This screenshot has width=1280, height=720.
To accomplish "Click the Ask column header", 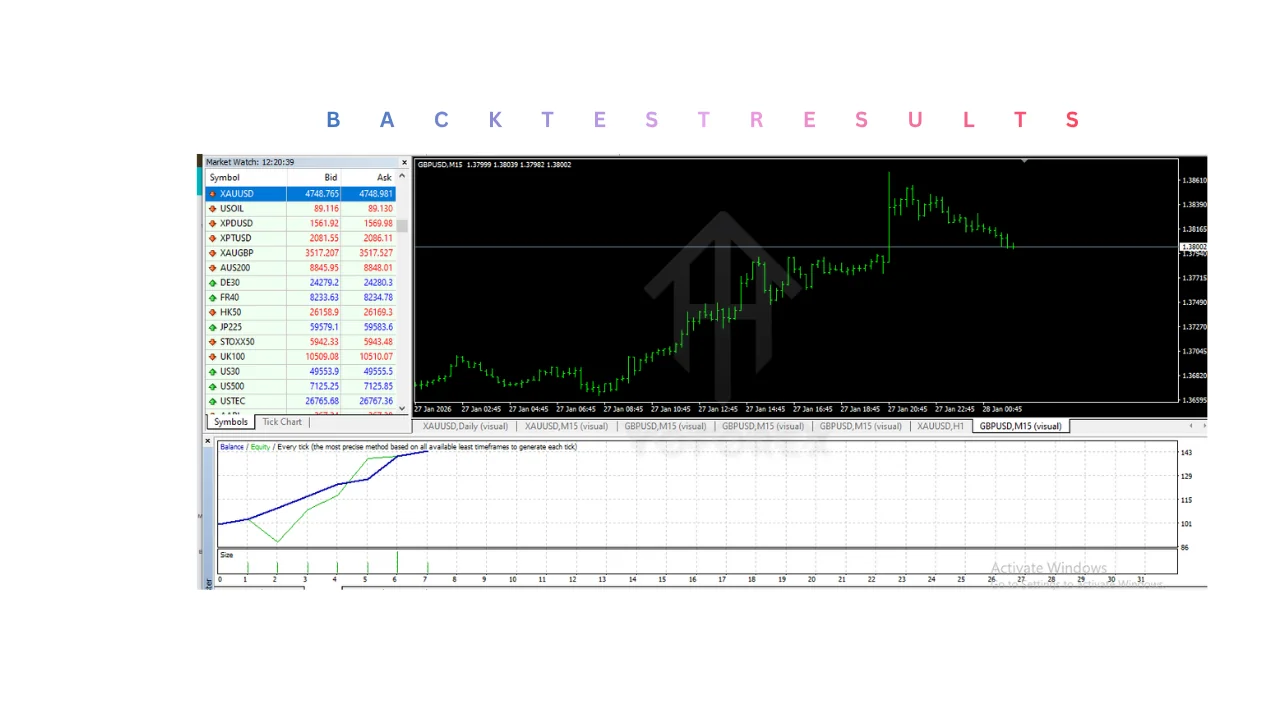I will coord(384,178).
